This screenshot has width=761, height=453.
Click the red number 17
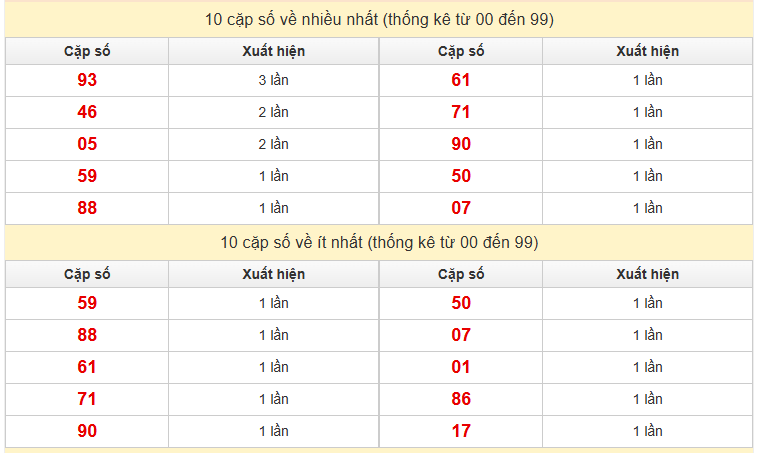pyautogui.click(x=461, y=431)
